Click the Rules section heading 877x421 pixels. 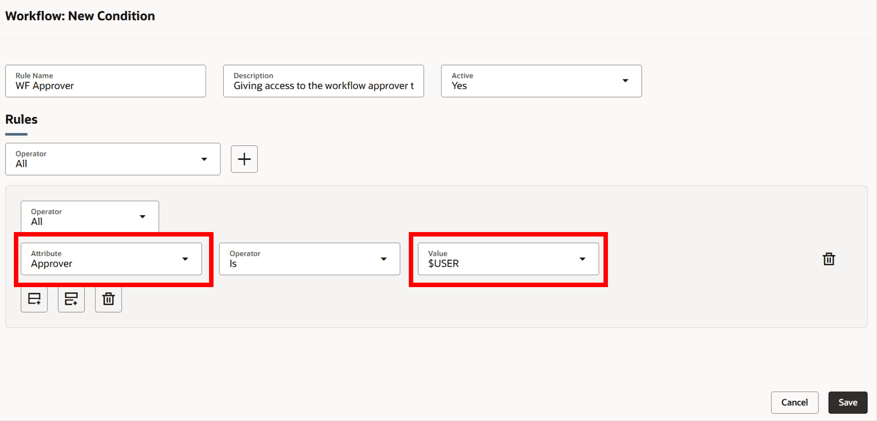pos(21,119)
